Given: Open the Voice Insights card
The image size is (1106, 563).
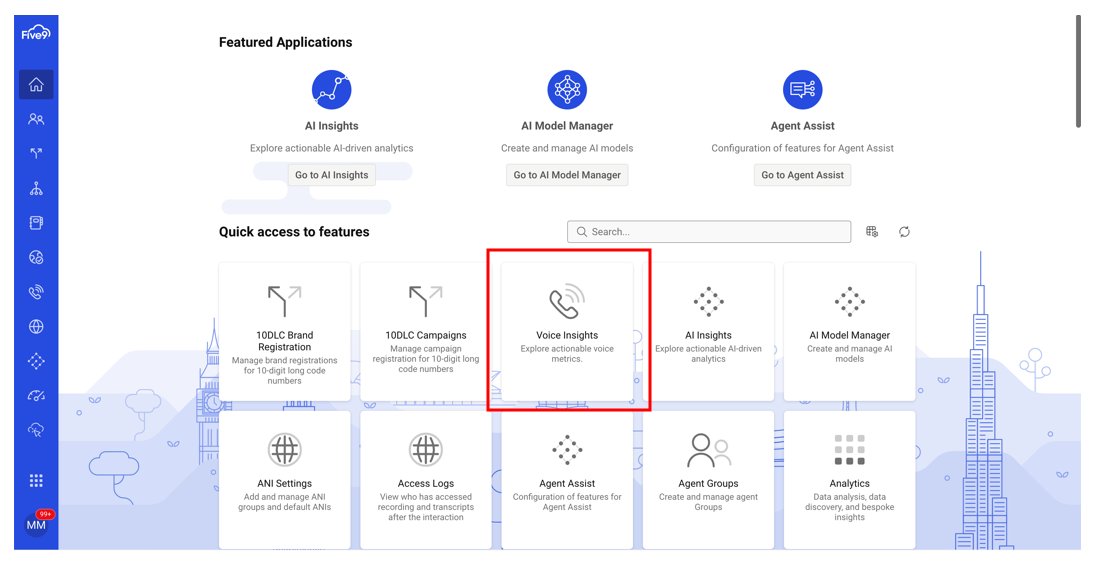Looking at the screenshot, I should click(567, 332).
